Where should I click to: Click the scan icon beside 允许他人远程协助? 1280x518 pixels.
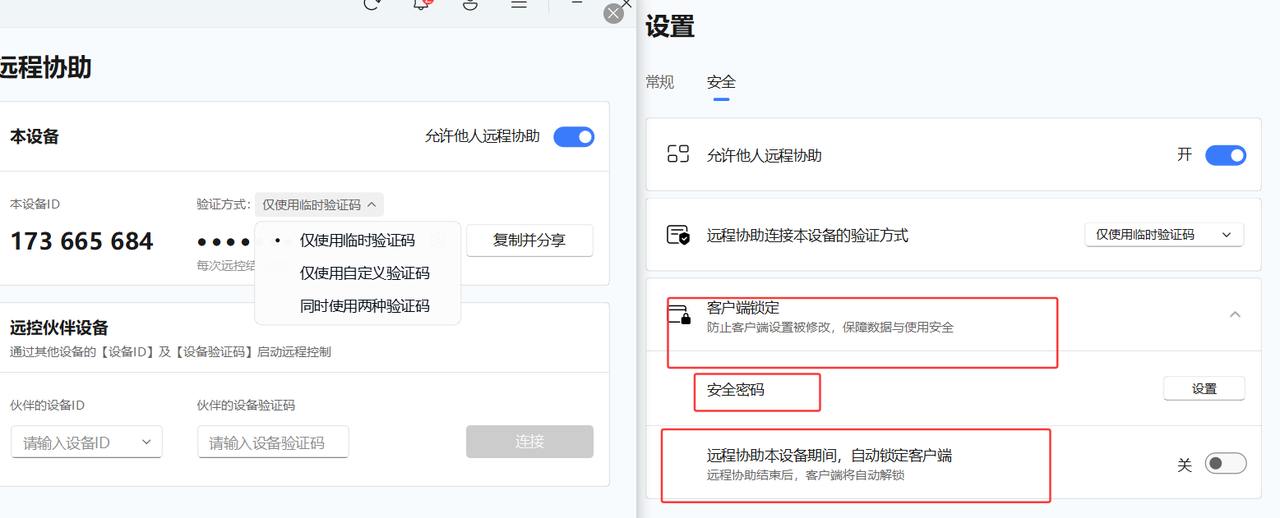tap(678, 155)
